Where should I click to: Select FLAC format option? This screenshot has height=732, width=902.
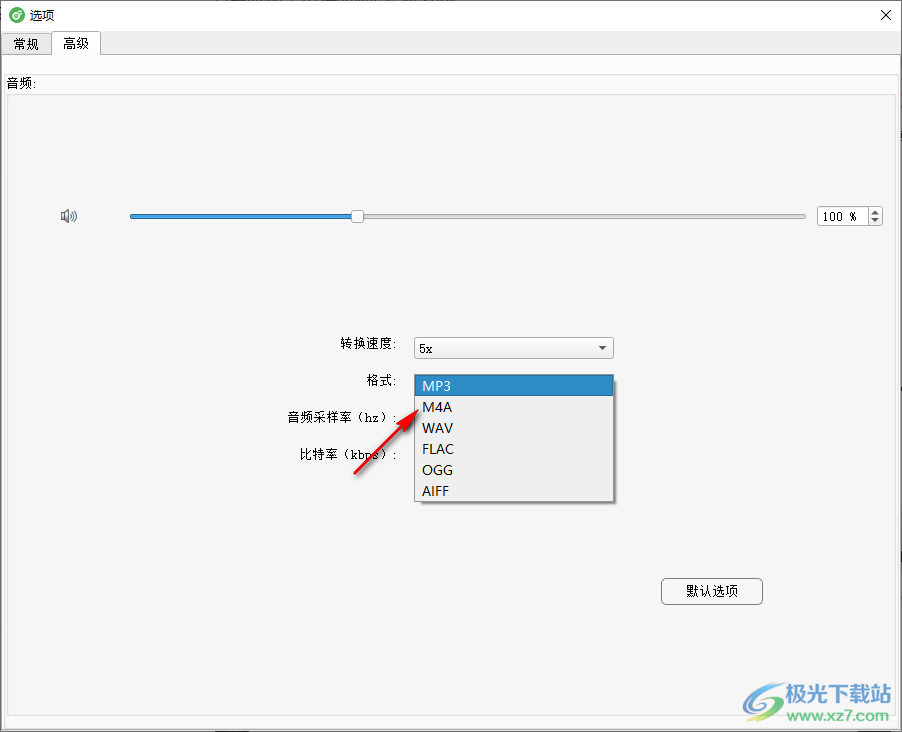click(x=514, y=449)
